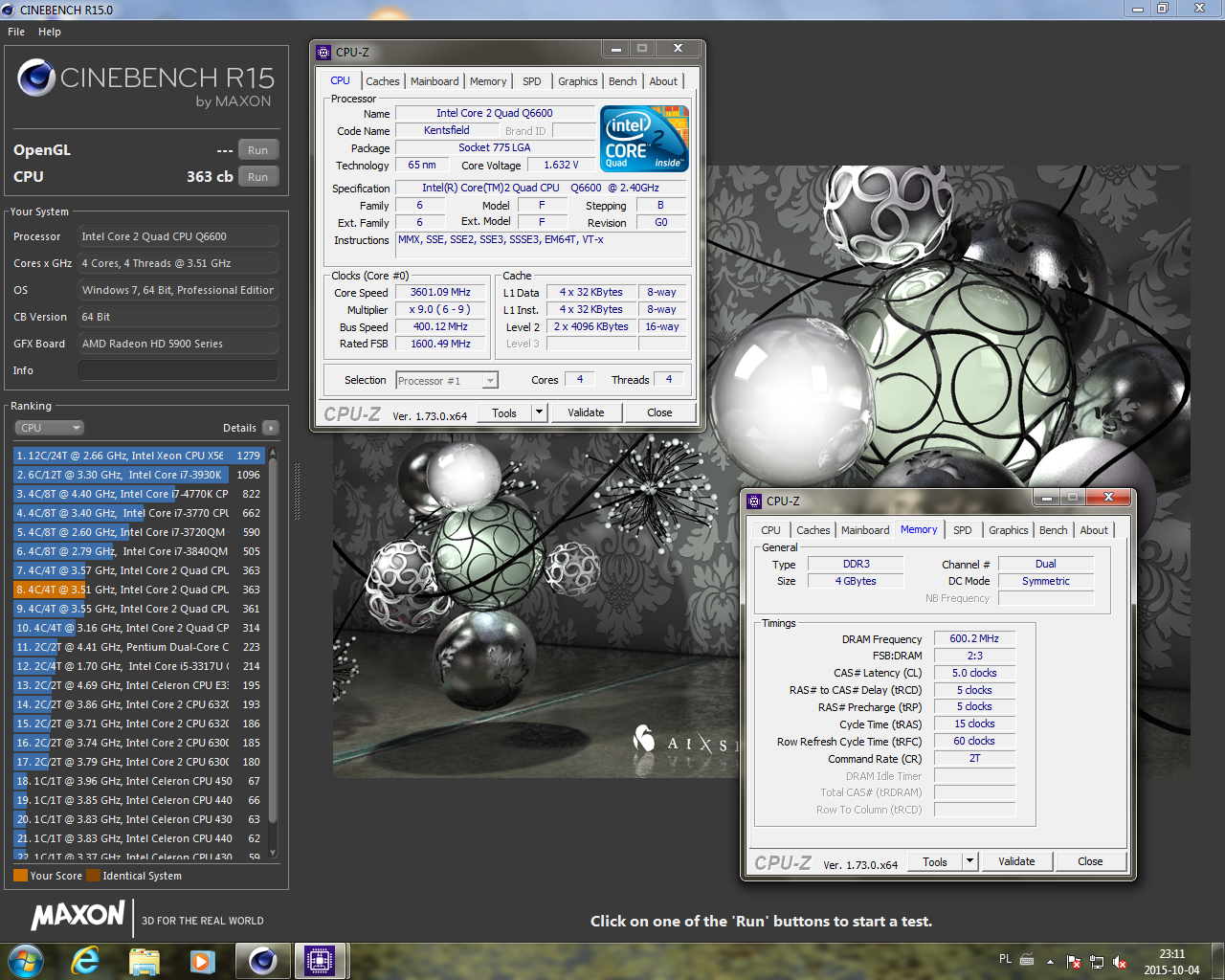Select ranking row 1 Intel Xeon 1279
This screenshot has height=980, width=1225.
(139, 456)
